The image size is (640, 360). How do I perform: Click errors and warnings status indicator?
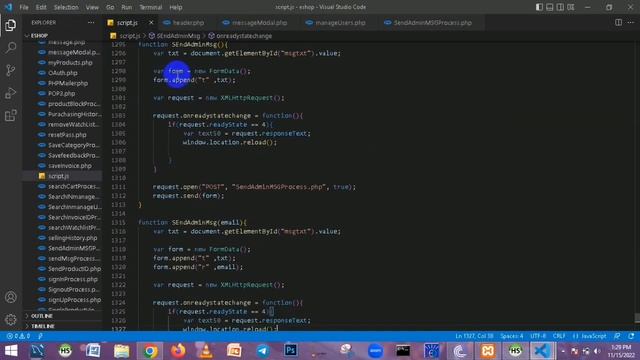[x=18, y=336]
